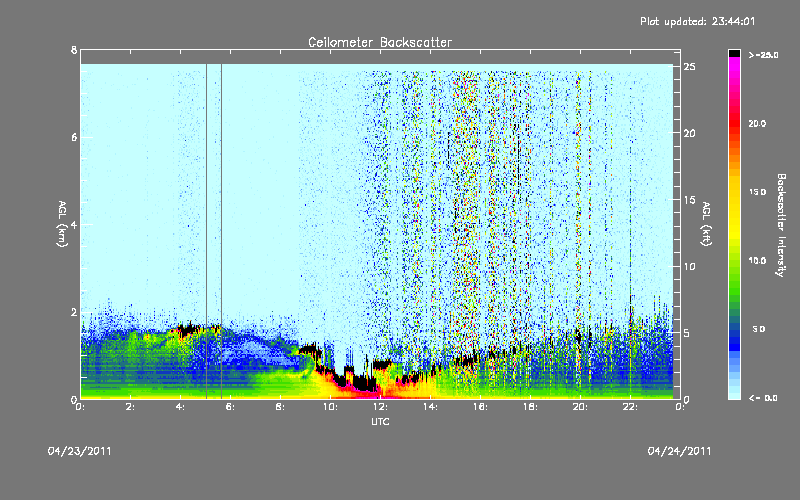Click the 8 km tick on left axis
Viewport: 800px width, 500px height.
(74, 50)
